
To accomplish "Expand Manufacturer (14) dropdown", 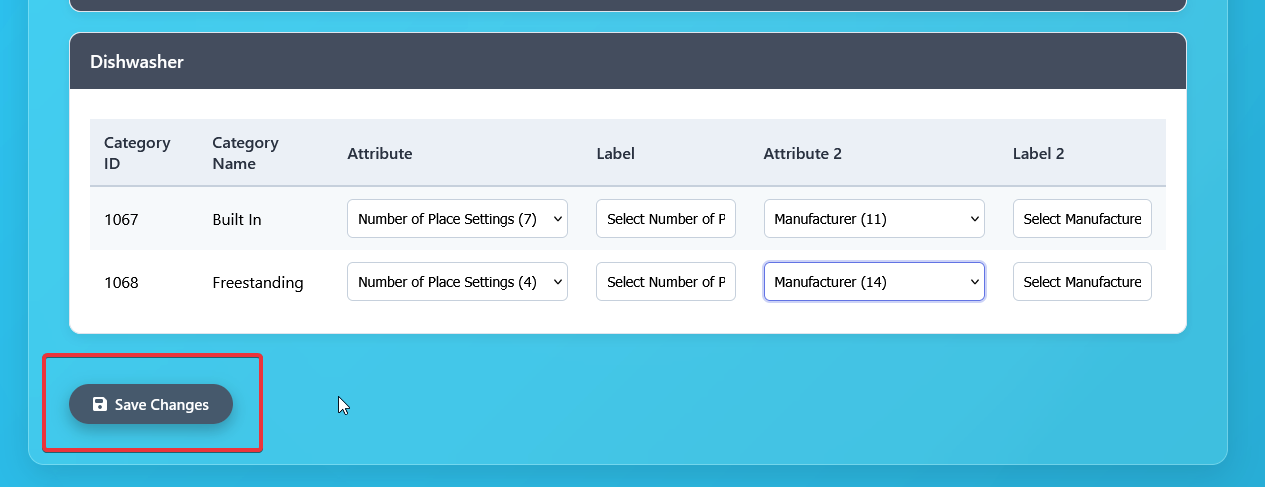I will (873, 282).
